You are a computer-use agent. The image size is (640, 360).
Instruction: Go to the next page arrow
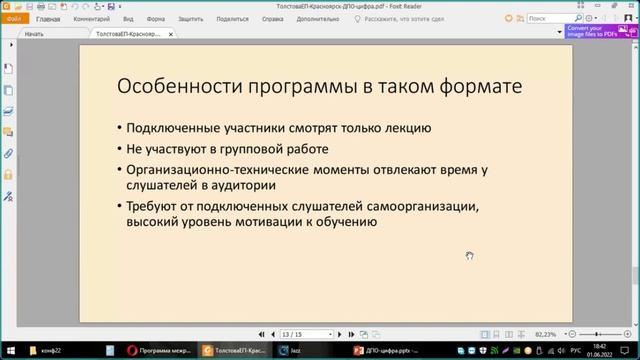(340, 334)
